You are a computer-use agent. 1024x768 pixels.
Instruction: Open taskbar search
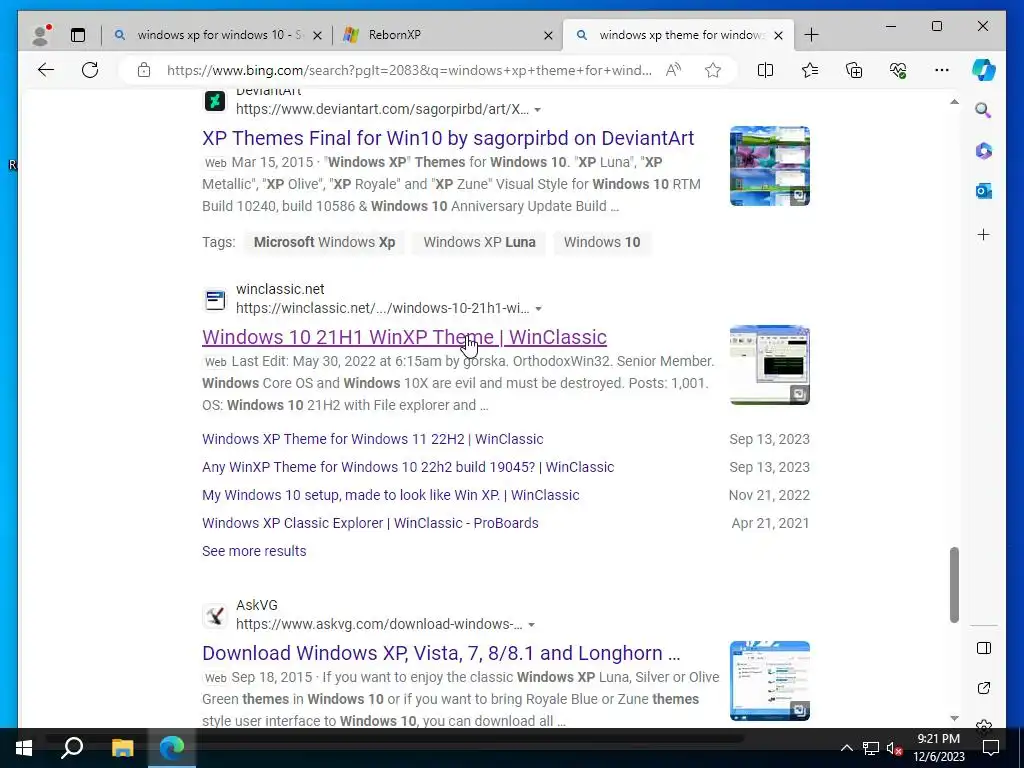(x=72, y=748)
